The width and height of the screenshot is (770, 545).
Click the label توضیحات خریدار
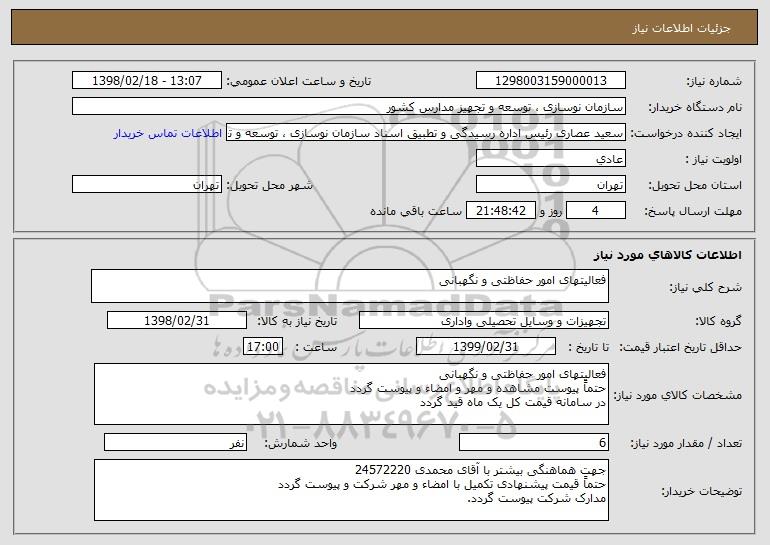[701, 491]
